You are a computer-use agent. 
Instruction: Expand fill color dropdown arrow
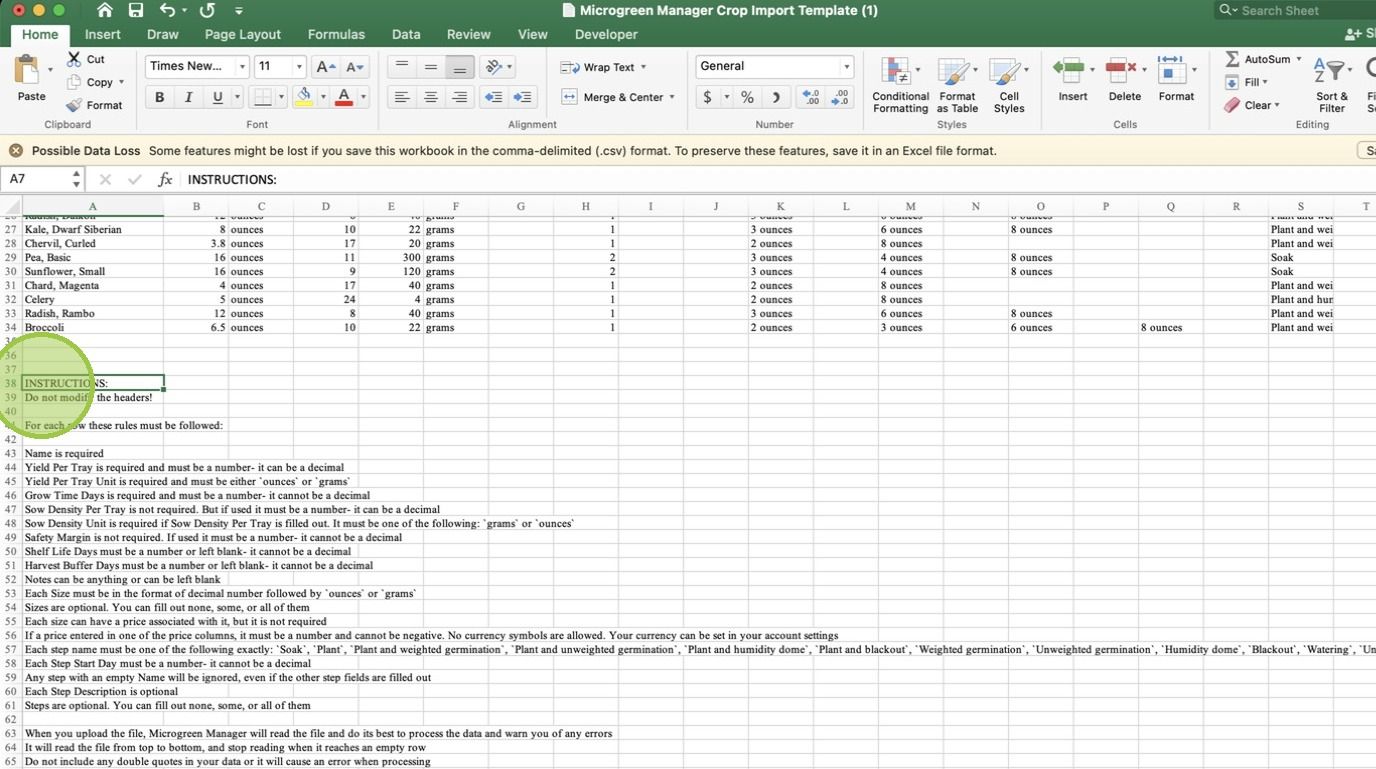tap(322, 97)
